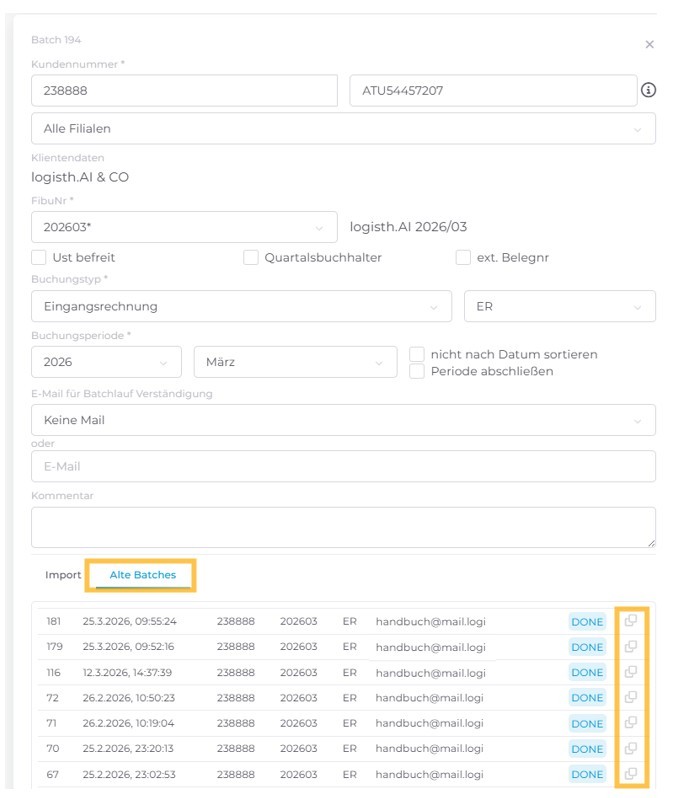This screenshot has width=677, height=798.
Task: Enable the Ust befreit checkbox
Action: 39,257
